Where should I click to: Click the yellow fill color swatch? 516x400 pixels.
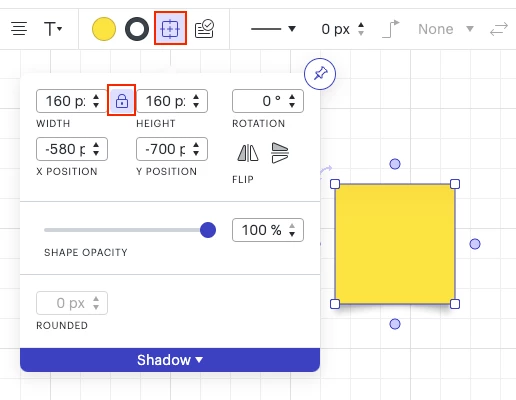(104, 29)
